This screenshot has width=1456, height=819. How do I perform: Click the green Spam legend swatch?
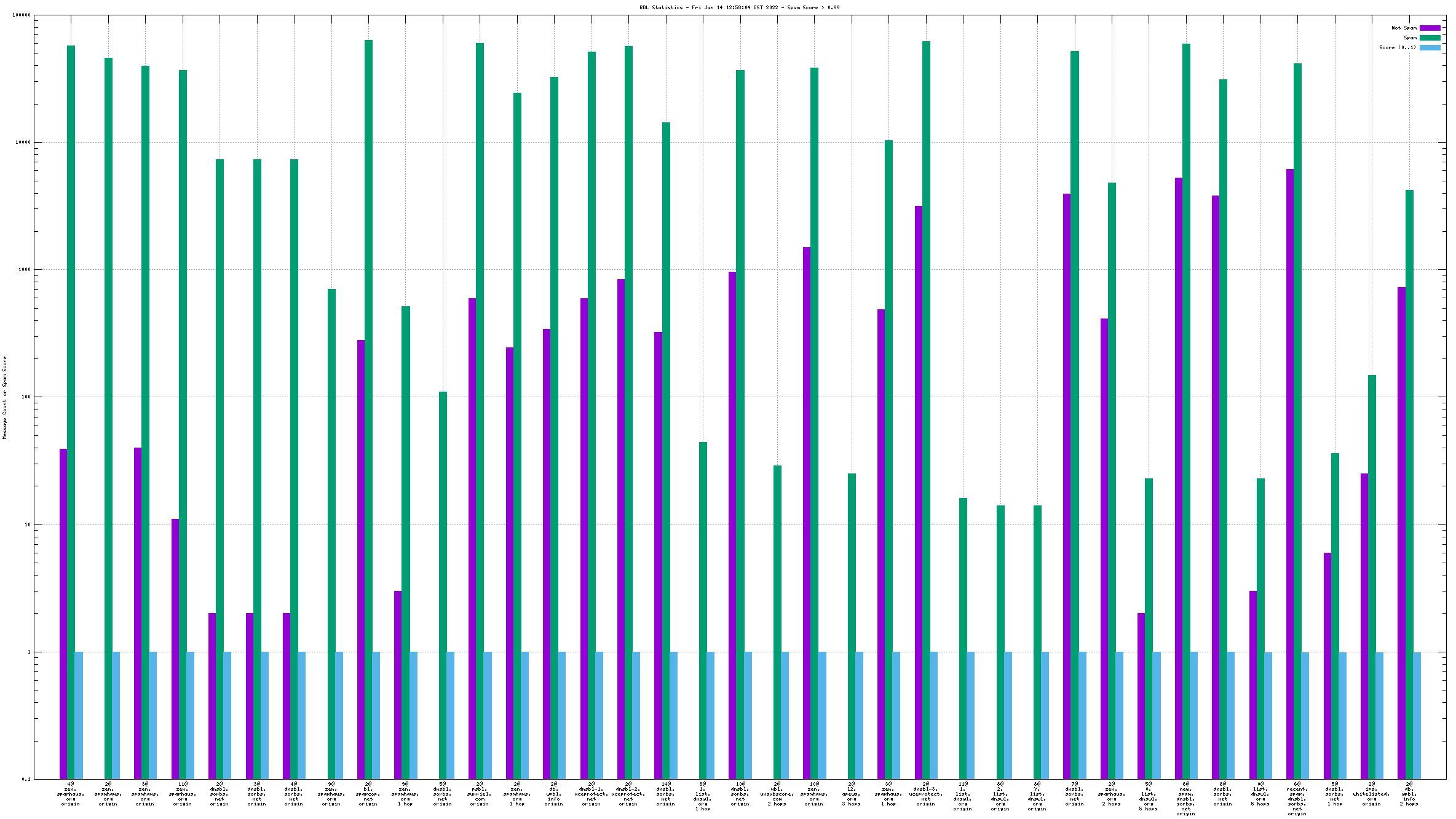point(1430,38)
